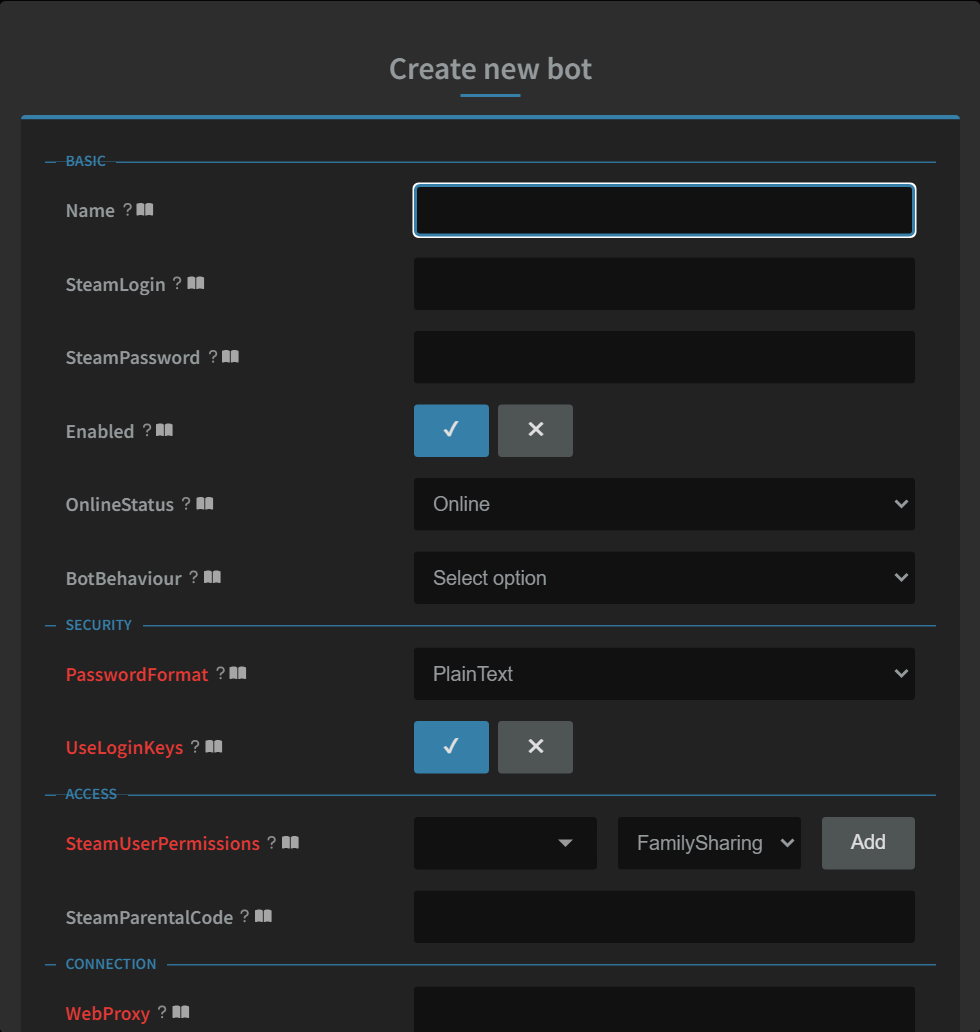Open the PasswordFormat dropdown showing PlainText

664,674
